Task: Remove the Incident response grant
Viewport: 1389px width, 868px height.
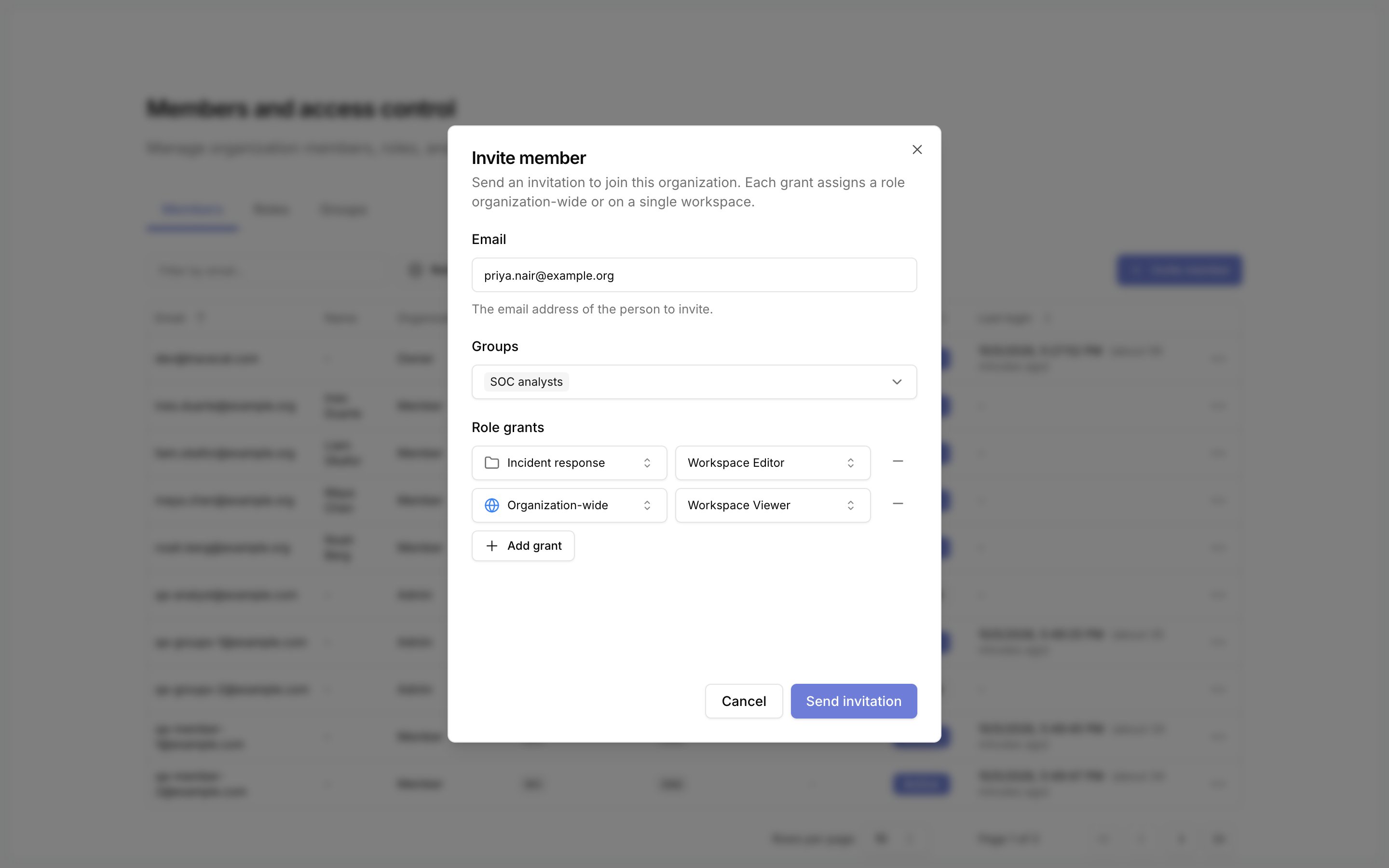Action: pyautogui.click(x=898, y=461)
